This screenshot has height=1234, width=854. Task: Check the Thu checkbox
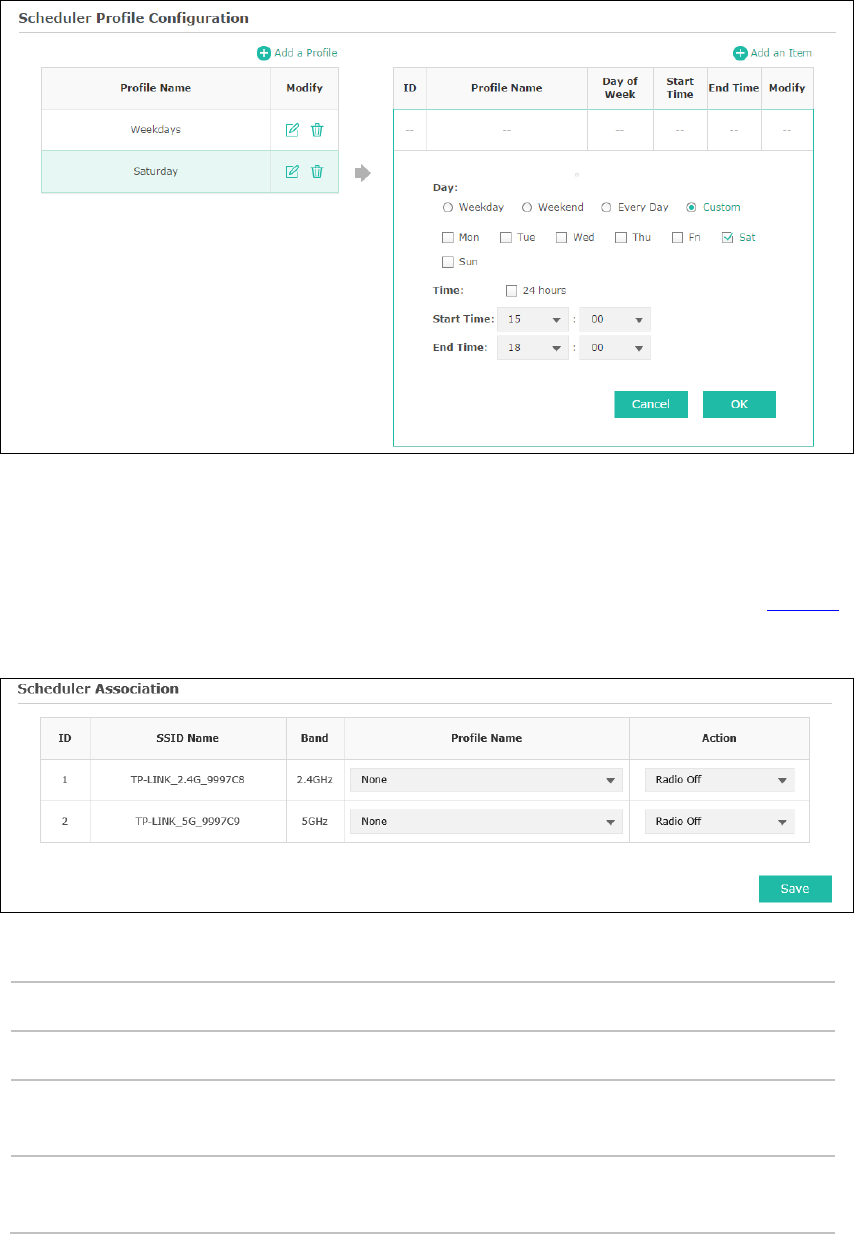pos(621,238)
